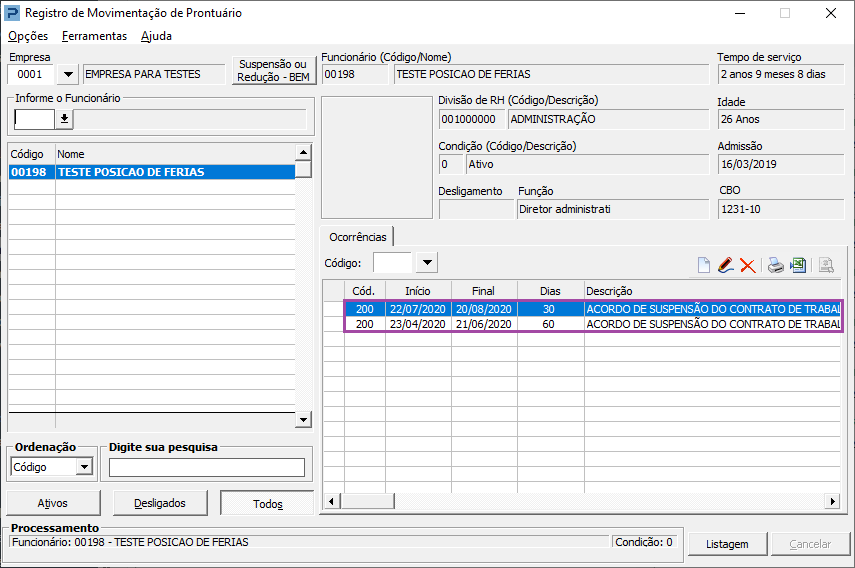This screenshot has height=568, width=855.
Task: Click the employee list Nome column header
Action: (x=174, y=154)
